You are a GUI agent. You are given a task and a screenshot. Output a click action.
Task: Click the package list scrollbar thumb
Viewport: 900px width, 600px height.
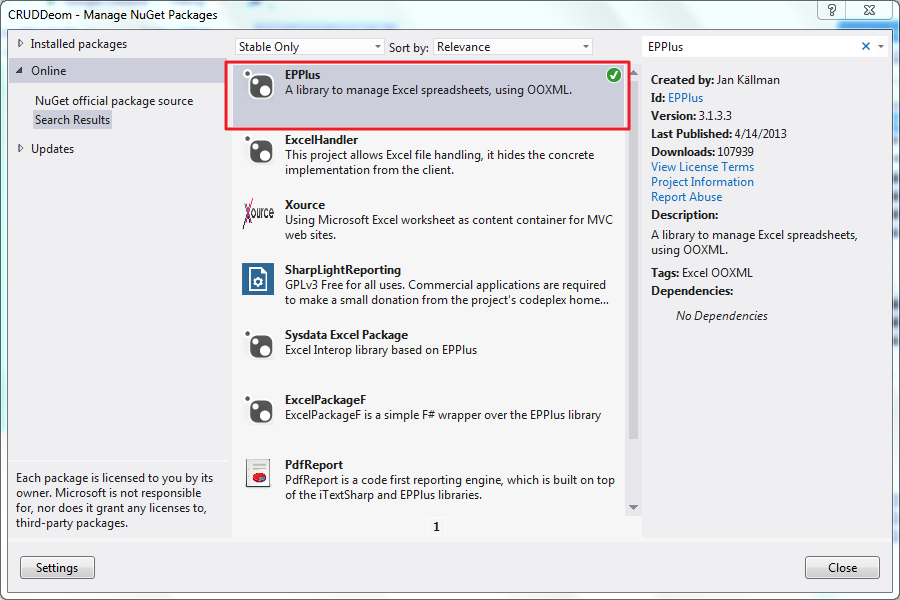coord(634,258)
